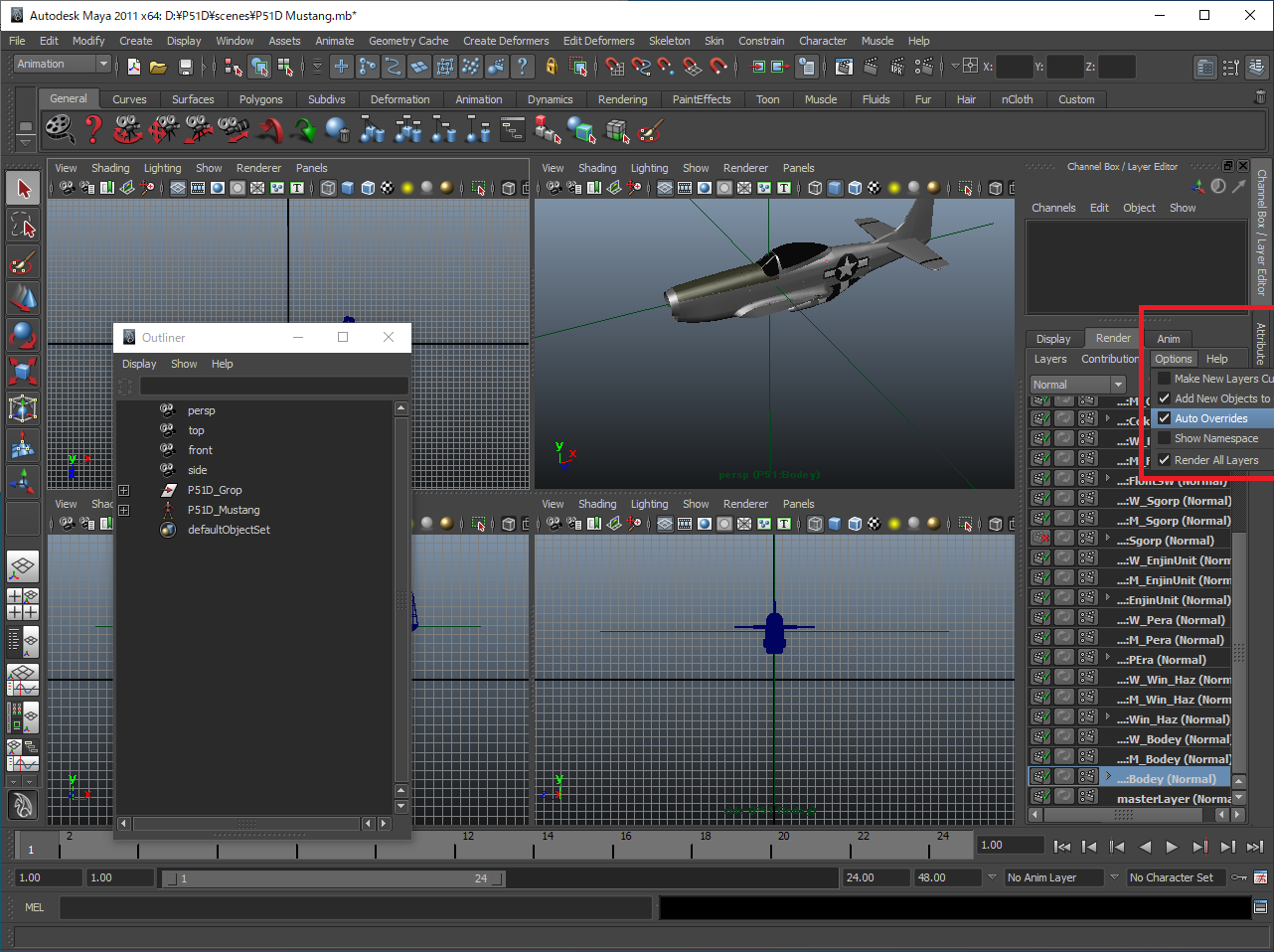1274x952 pixels.
Task: Switch to the Display layer tab
Action: tap(1053, 339)
